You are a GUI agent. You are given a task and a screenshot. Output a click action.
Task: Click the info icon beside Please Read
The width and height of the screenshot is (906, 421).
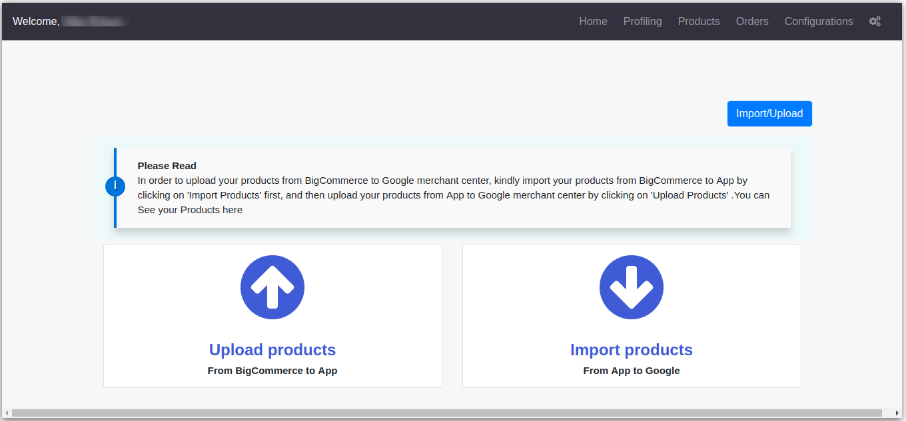click(x=115, y=187)
